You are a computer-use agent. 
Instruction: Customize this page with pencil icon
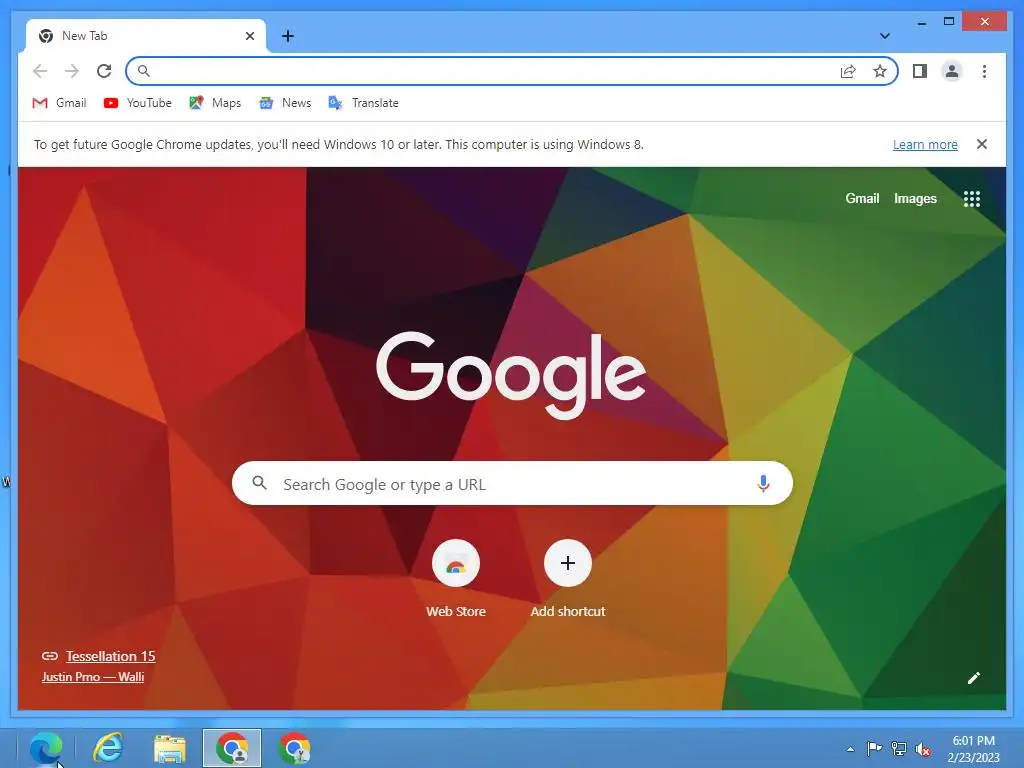[x=973, y=678]
